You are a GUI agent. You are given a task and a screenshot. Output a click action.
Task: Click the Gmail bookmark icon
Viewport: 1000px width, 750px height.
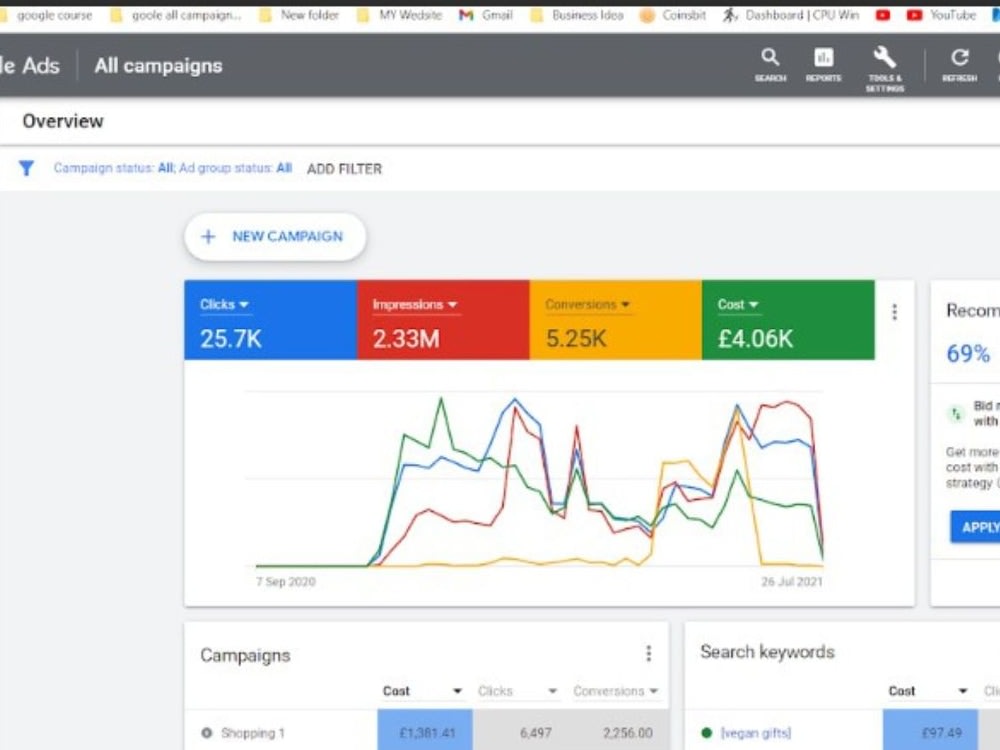[466, 15]
